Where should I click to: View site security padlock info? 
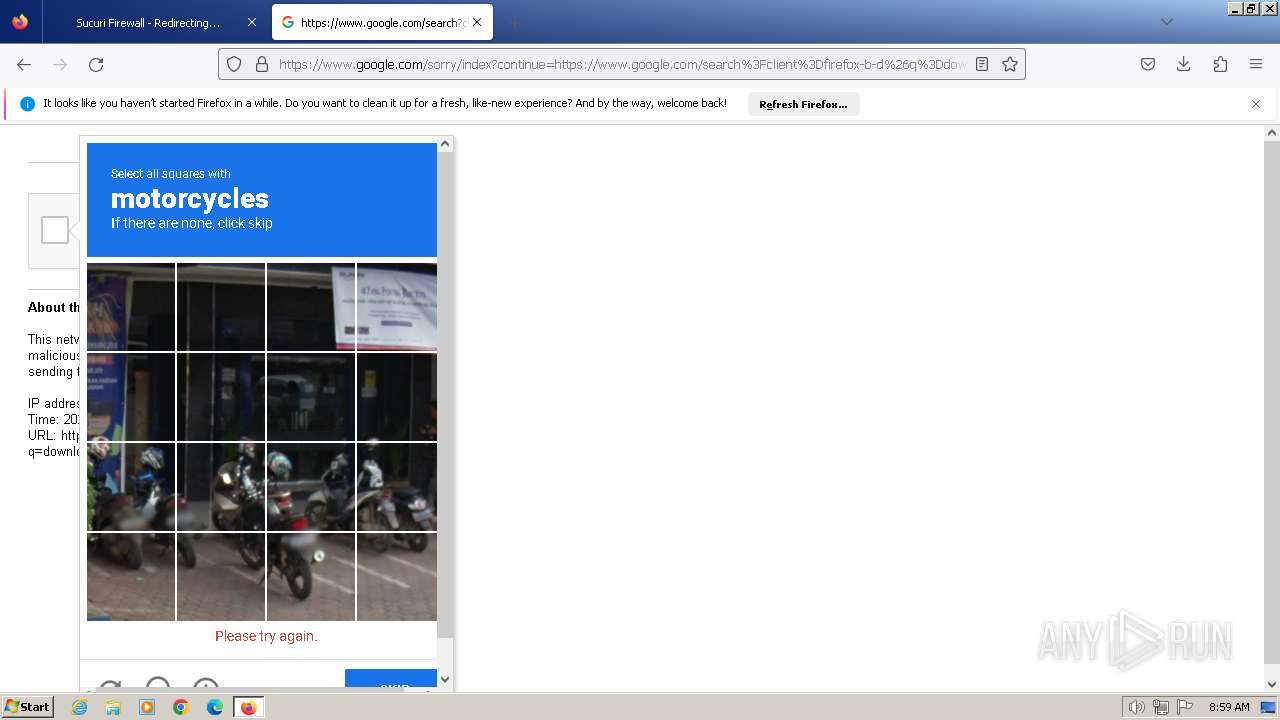tap(262, 64)
